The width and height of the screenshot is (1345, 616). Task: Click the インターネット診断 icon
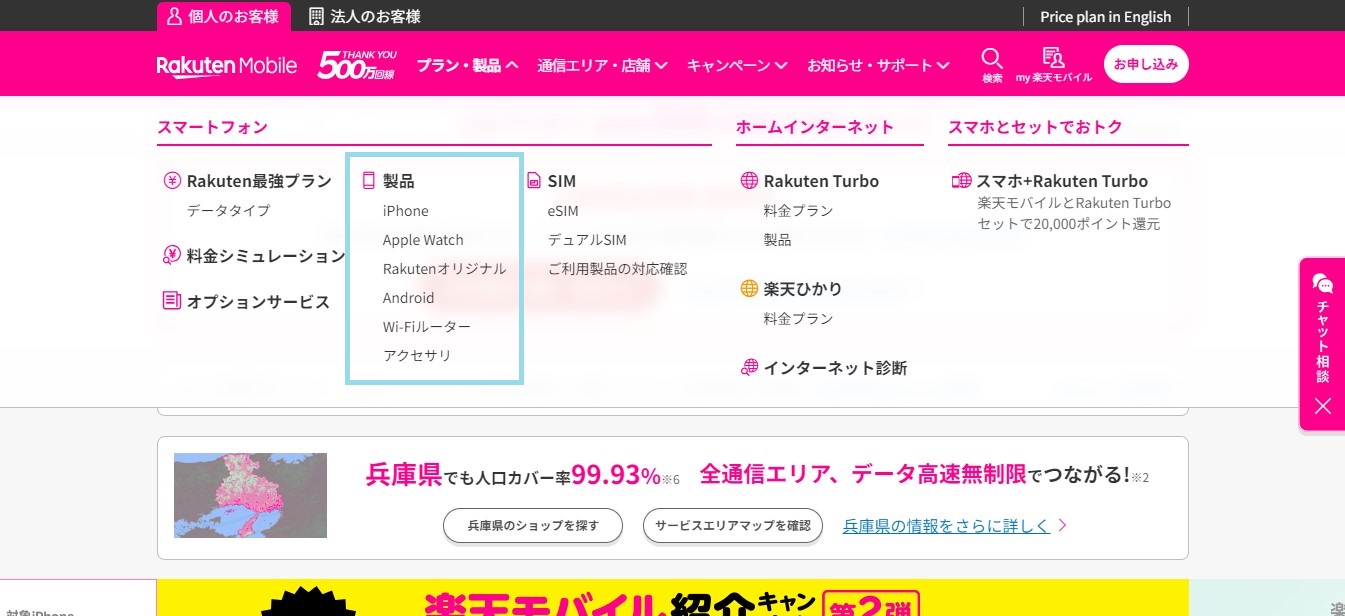coord(749,367)
